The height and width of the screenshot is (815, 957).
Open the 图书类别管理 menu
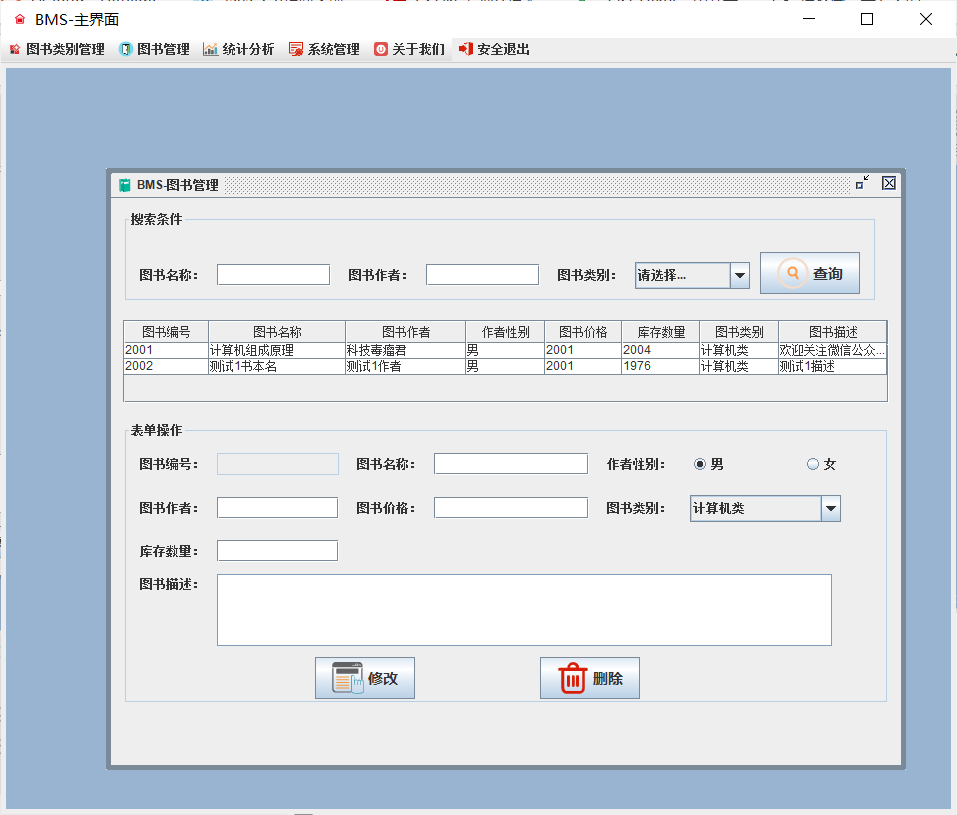57,49
